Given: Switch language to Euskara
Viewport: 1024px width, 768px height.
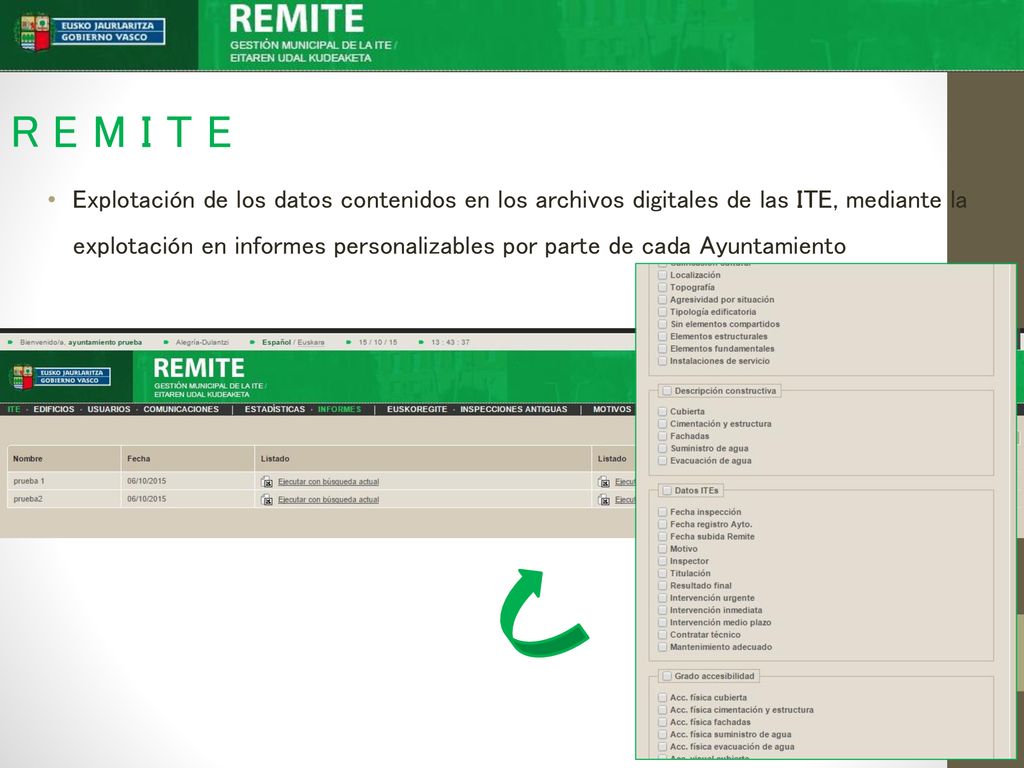Looking at the screenshot, I should [311, 342].
